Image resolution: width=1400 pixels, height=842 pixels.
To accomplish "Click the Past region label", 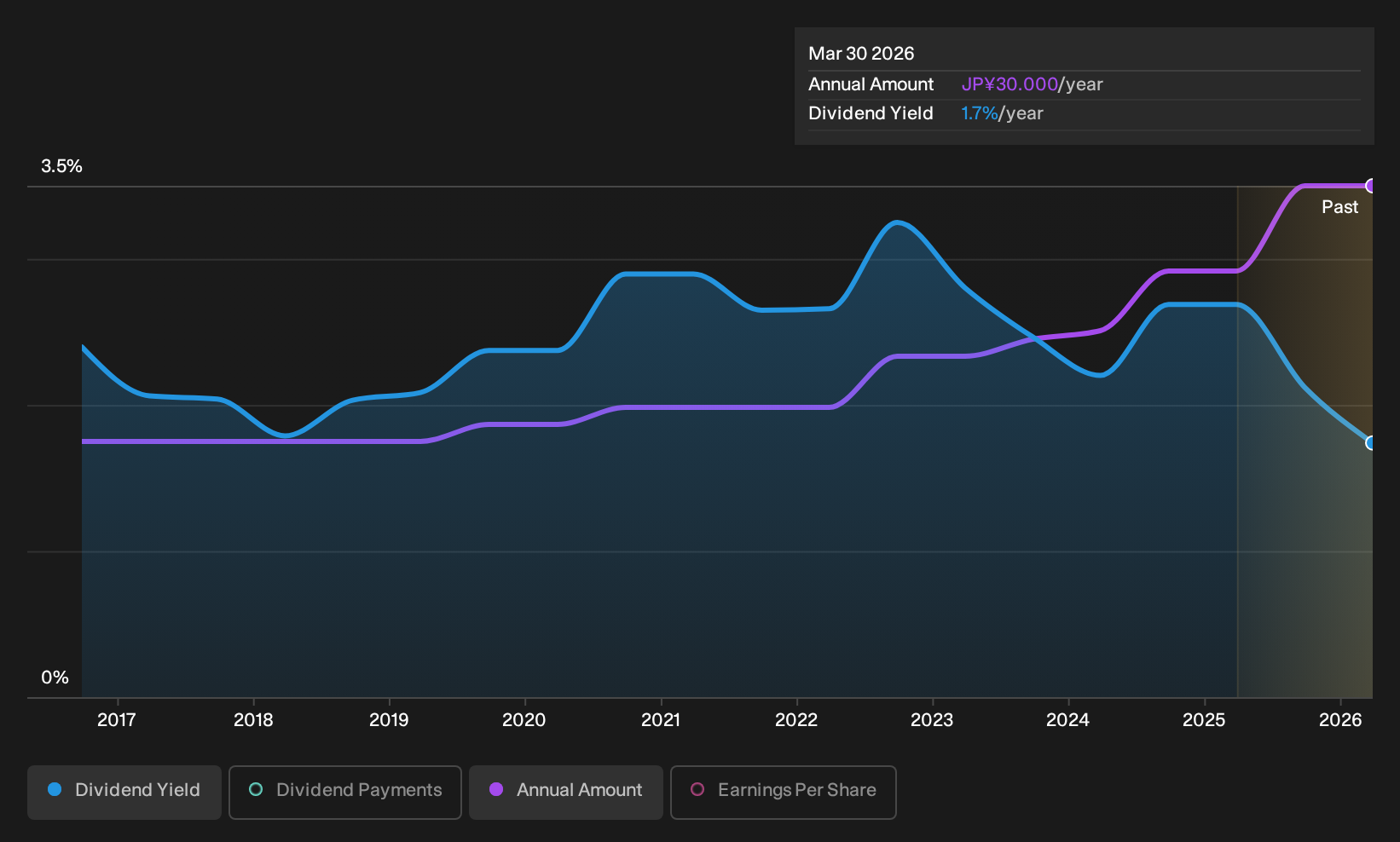I will click(x=1340, y=207).
